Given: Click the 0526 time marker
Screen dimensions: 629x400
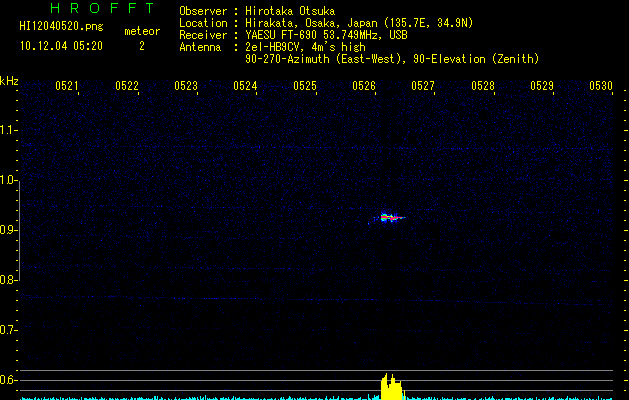Looking at the screenshot, I should point(364,86).
